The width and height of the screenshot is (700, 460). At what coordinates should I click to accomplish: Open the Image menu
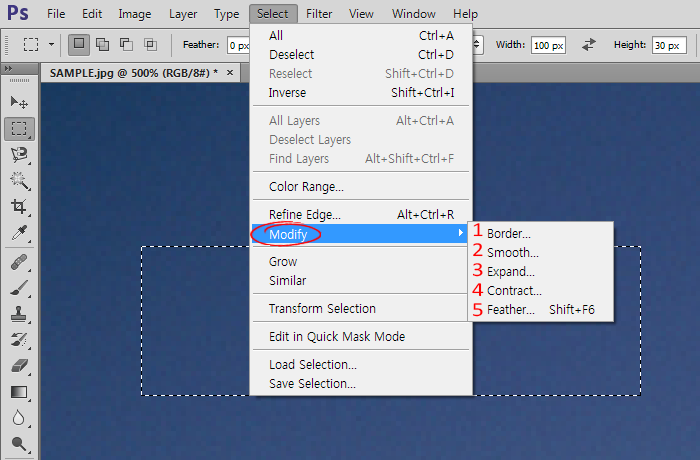135,14
